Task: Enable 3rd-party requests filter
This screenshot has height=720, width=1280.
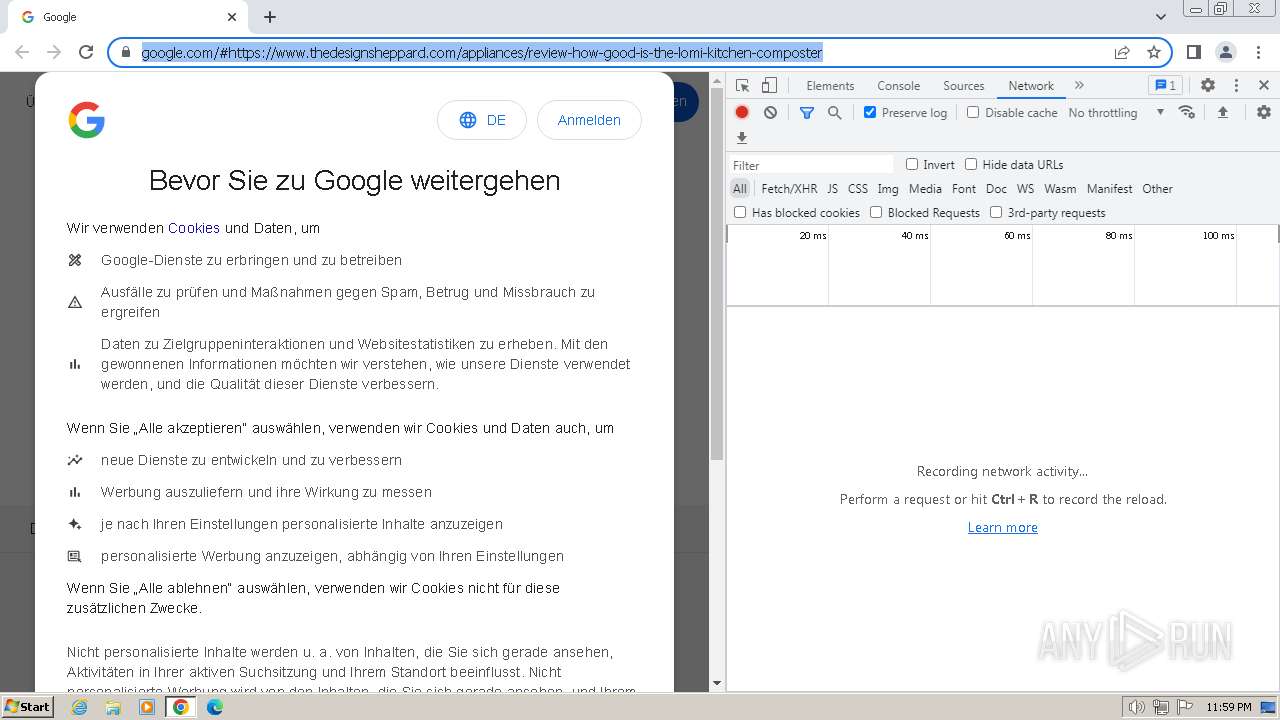Action: tap(996, 212)
